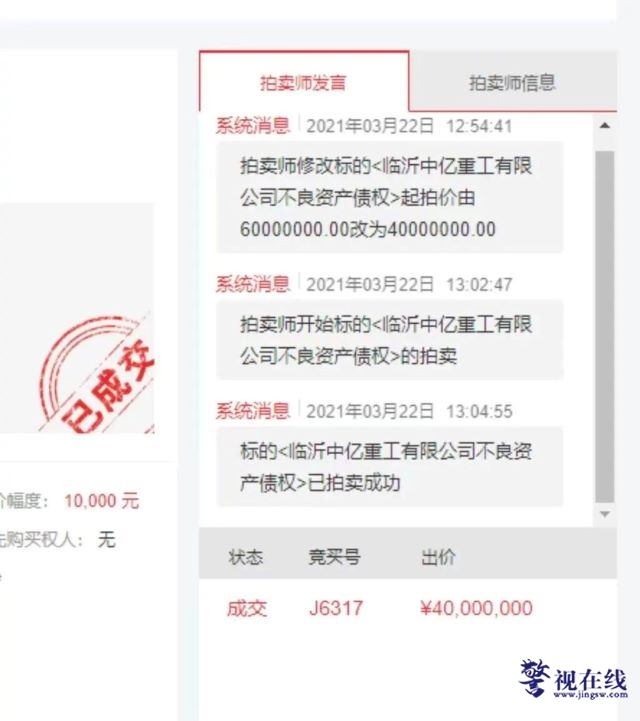Click the first 系统消息 label
The width and height of the screenshot is (640, 721).
tap(253, 126)
